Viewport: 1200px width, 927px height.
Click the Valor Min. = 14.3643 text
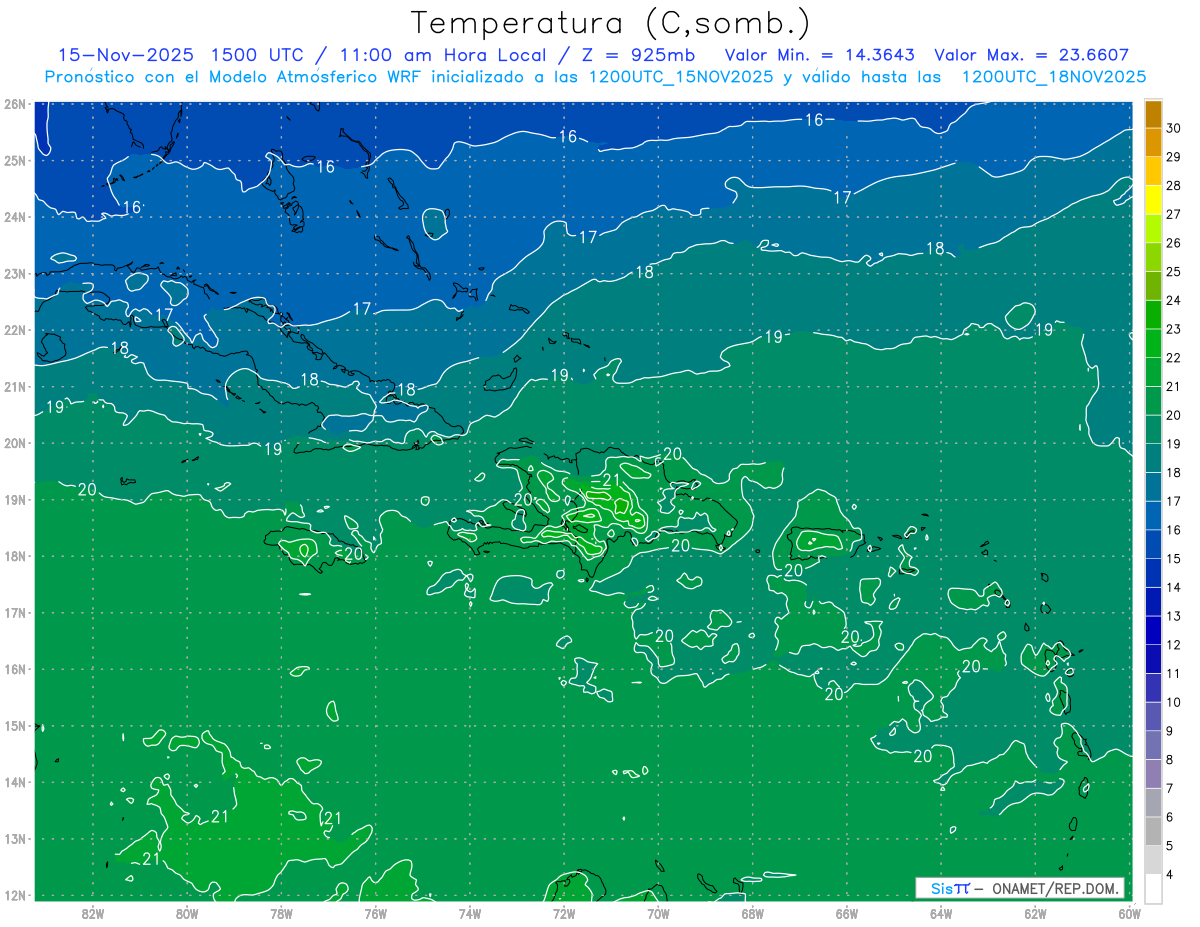821,55
